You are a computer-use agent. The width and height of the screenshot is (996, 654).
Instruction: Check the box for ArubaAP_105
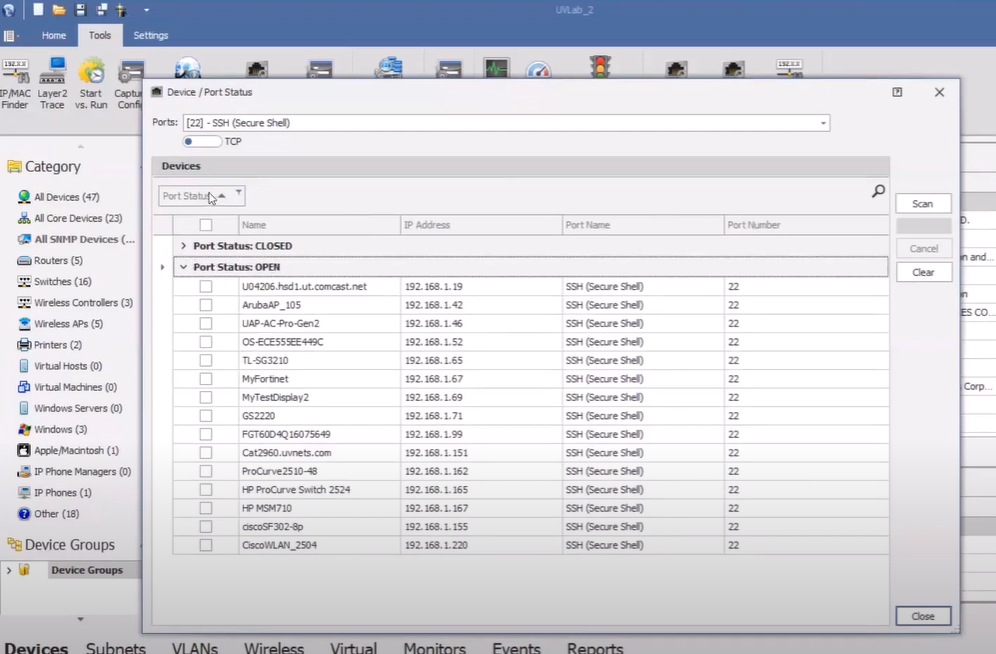(x=206, y=305)
